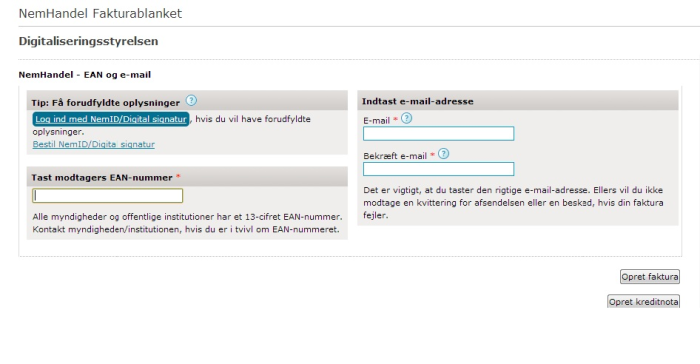Click the 'NemHandel - EAN og e-mail' subheading
This screenshot has height=364, width=700.
point(85,75)
